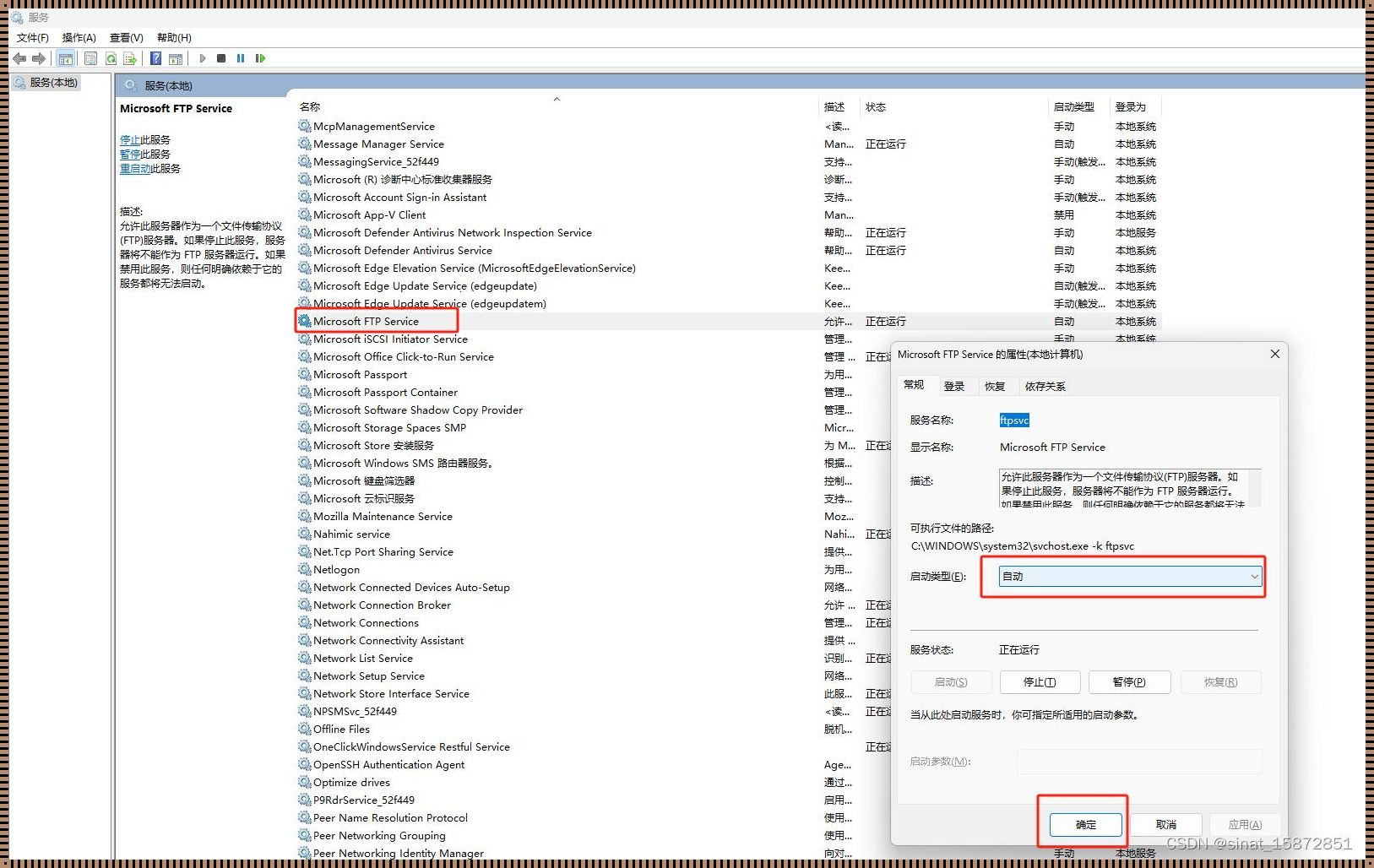1374x868 pixels.
Task: Close the Microsoft FTP Service properties dialog
Action: point(1275,354)
